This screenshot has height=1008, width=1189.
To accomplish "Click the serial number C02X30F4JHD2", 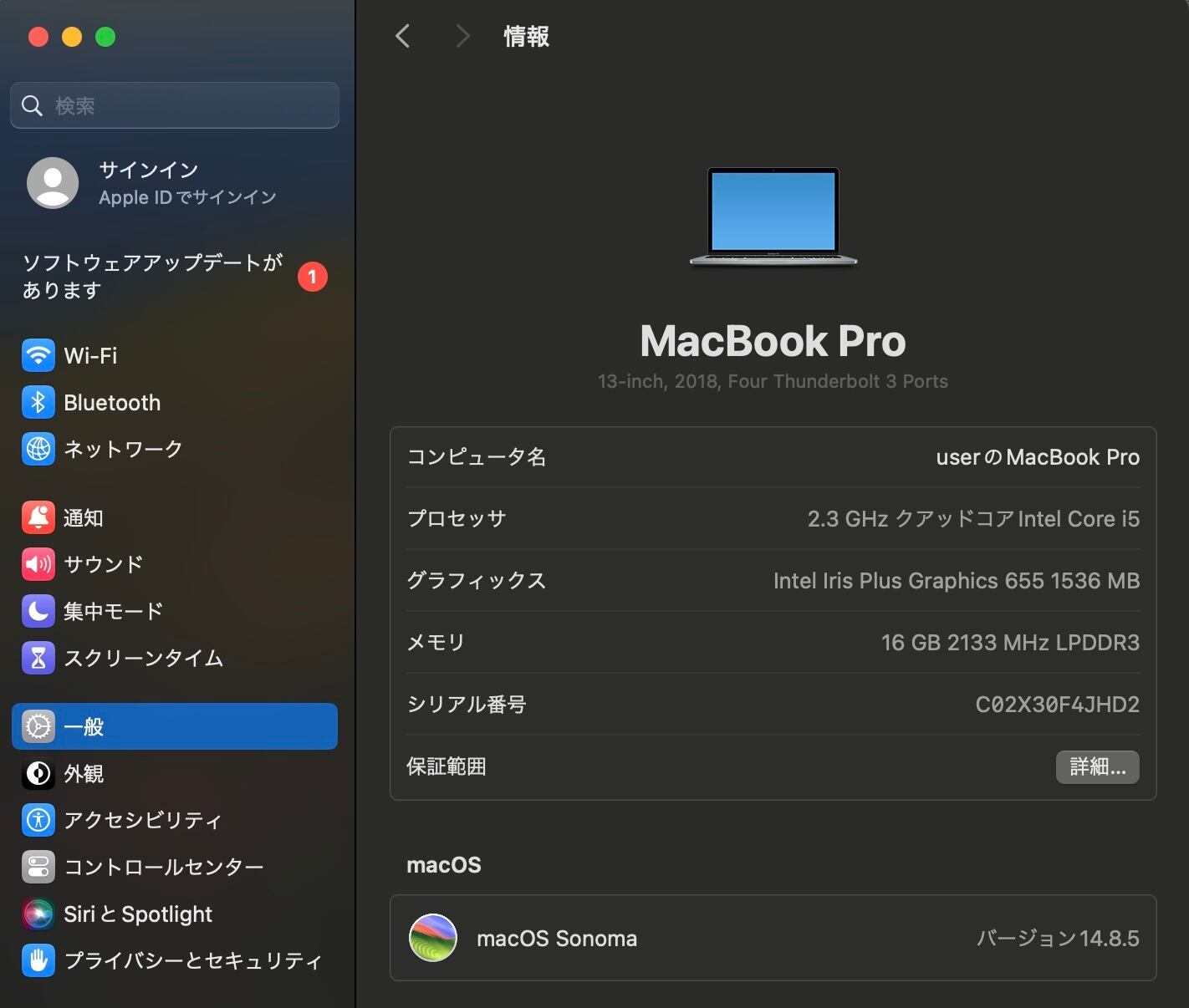I will pyautogui.click(x=1058, y=705).
